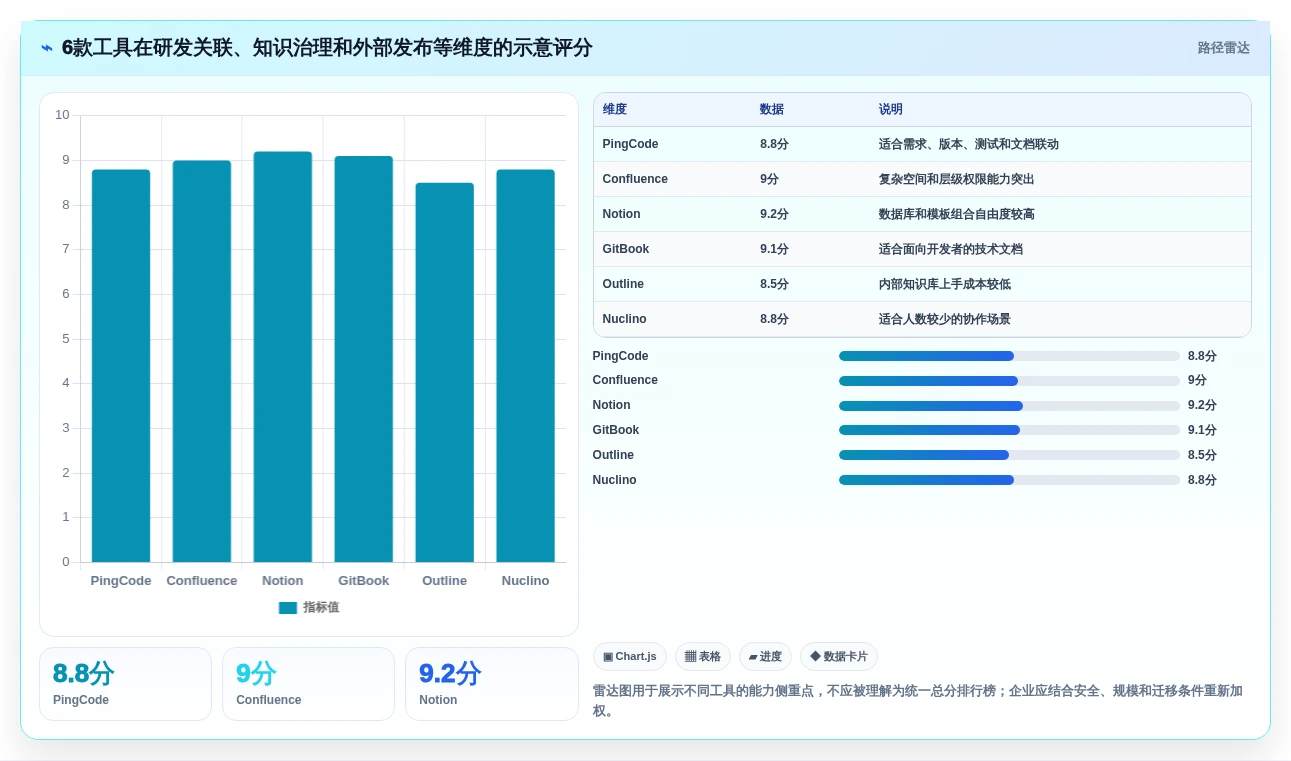The width and height of the screenshot is (1291, 761).
Task: Select the 表格 tag chip
Action: 703,657
